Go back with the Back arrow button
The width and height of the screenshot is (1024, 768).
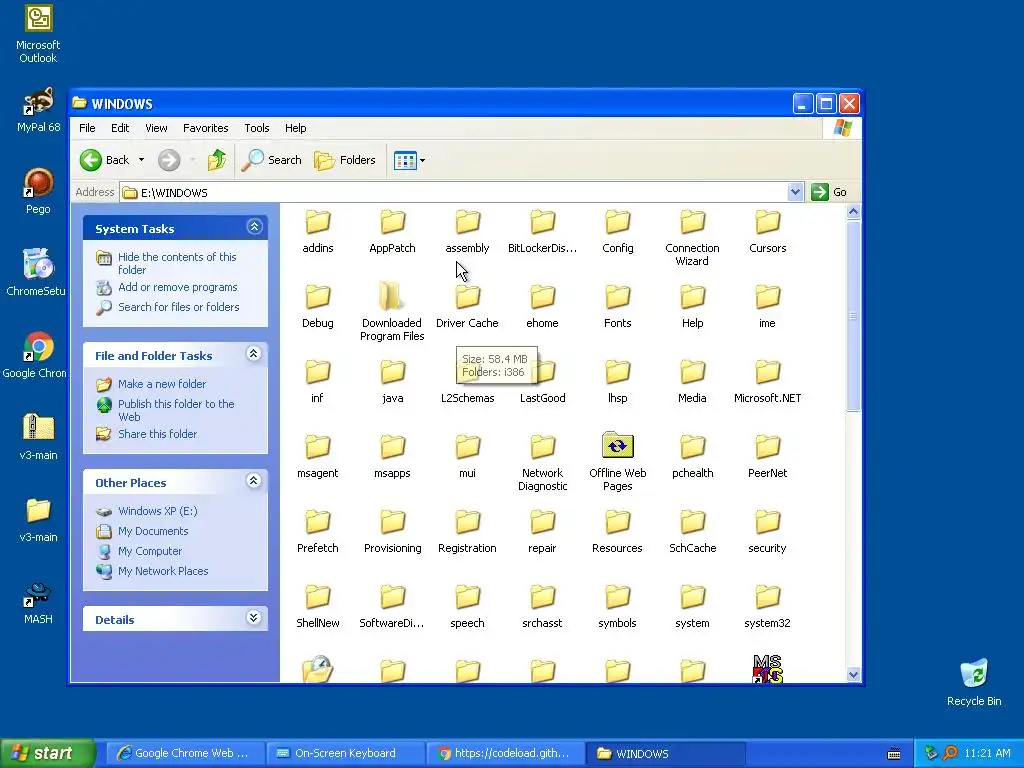point(104,160)
